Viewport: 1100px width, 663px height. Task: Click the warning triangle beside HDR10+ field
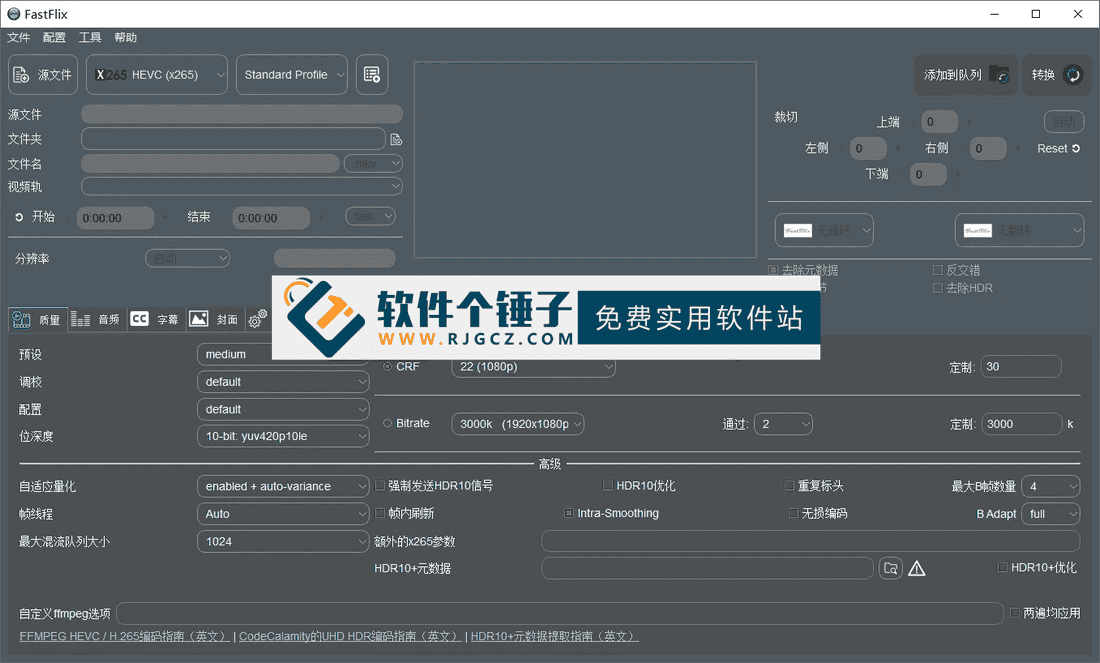click(917, 567)
